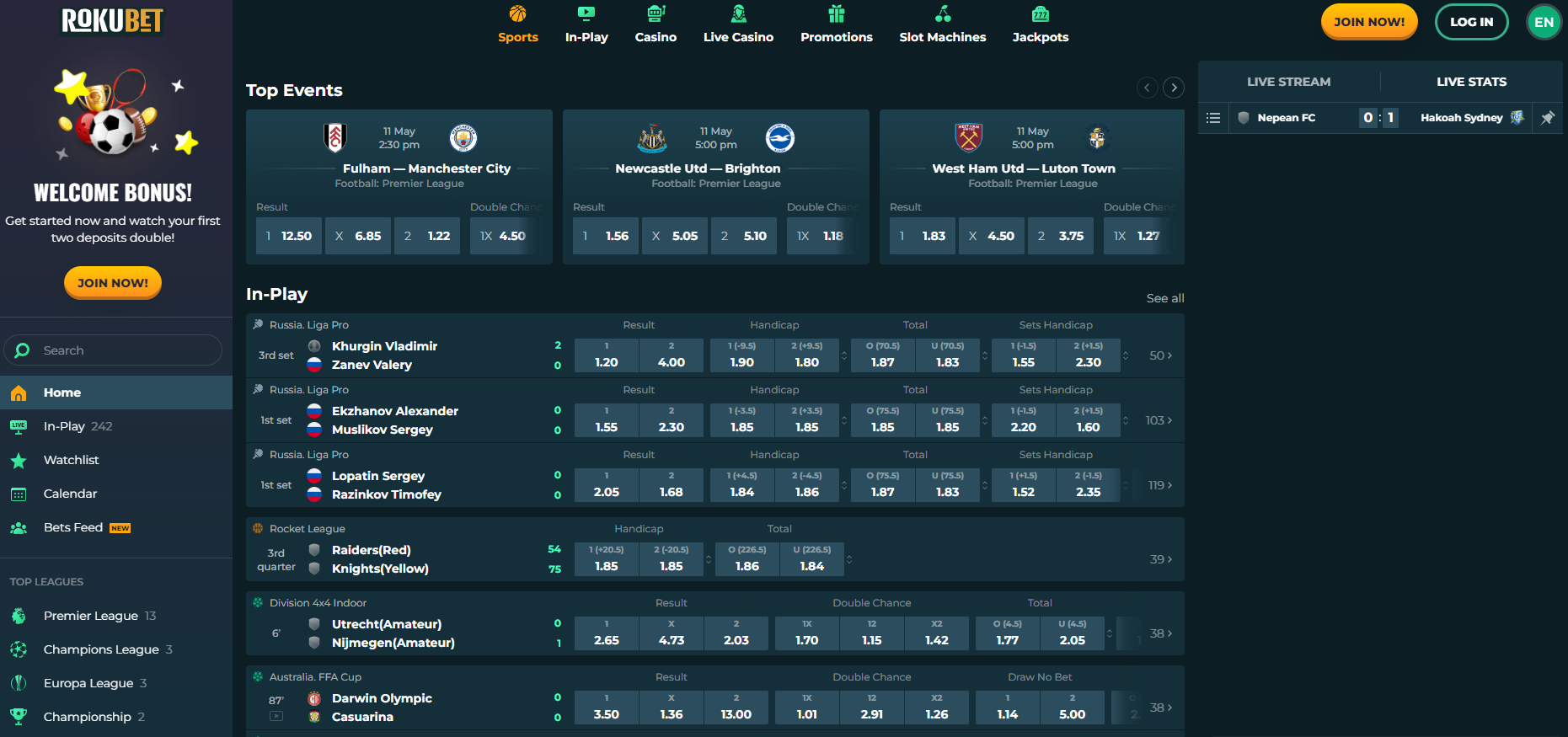The image size is (1568, 737).
Task: Open Sets Handicap stepper for Lopatin match
Action: (x=1126, y=485)
